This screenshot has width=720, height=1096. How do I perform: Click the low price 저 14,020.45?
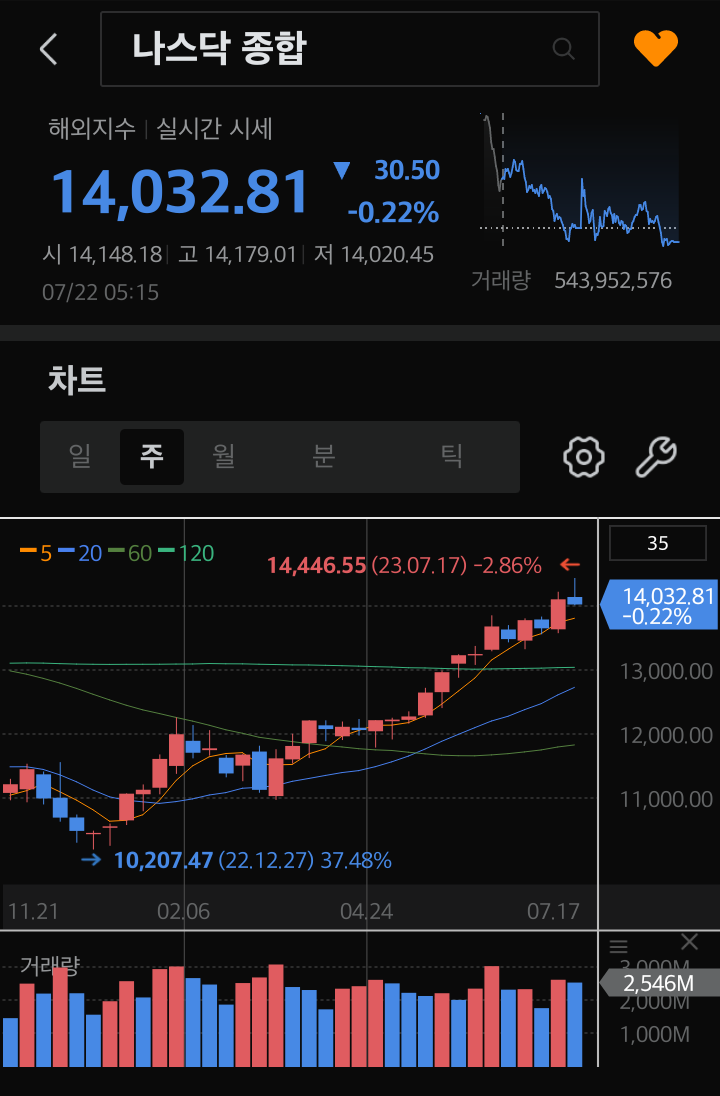tap(373, 254)
